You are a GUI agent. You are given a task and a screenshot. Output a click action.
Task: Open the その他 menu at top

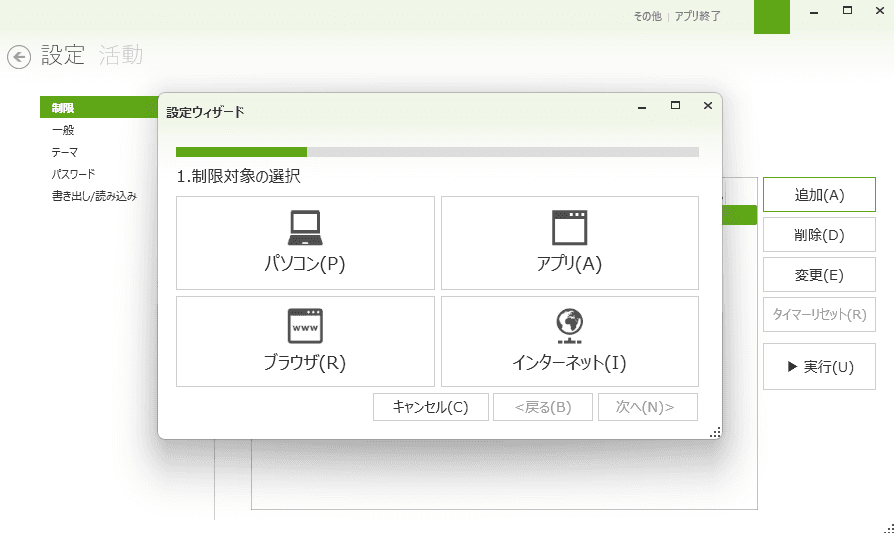(x=648, y=16)
